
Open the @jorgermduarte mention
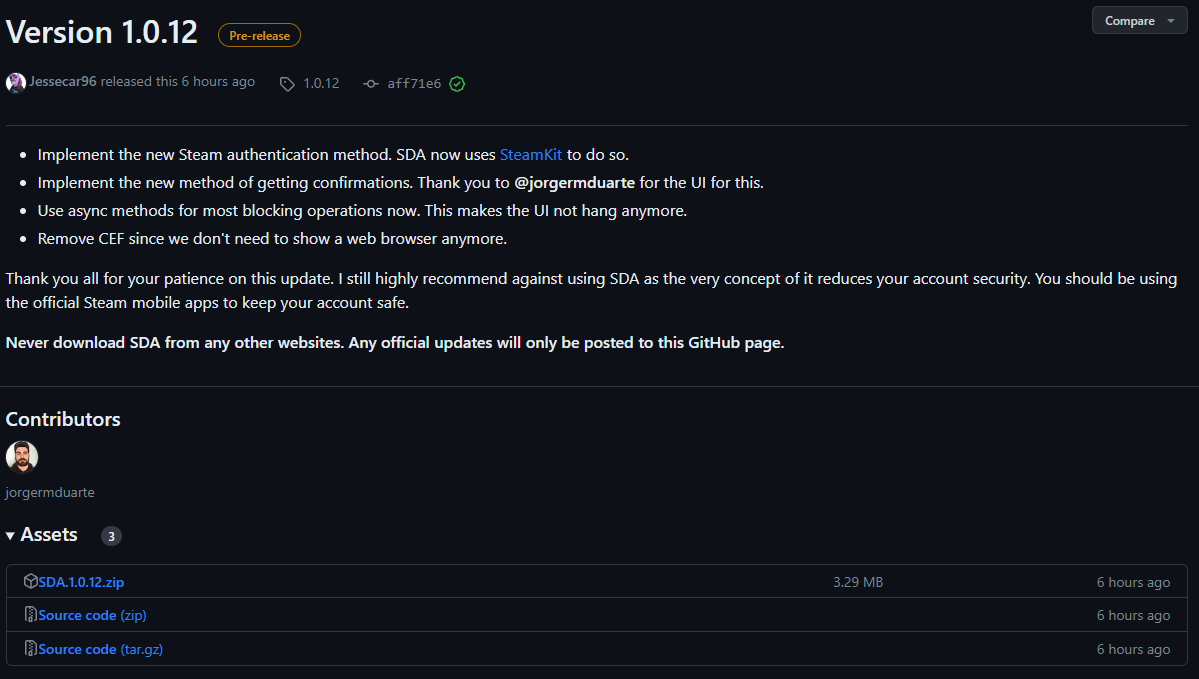[574, 183]
